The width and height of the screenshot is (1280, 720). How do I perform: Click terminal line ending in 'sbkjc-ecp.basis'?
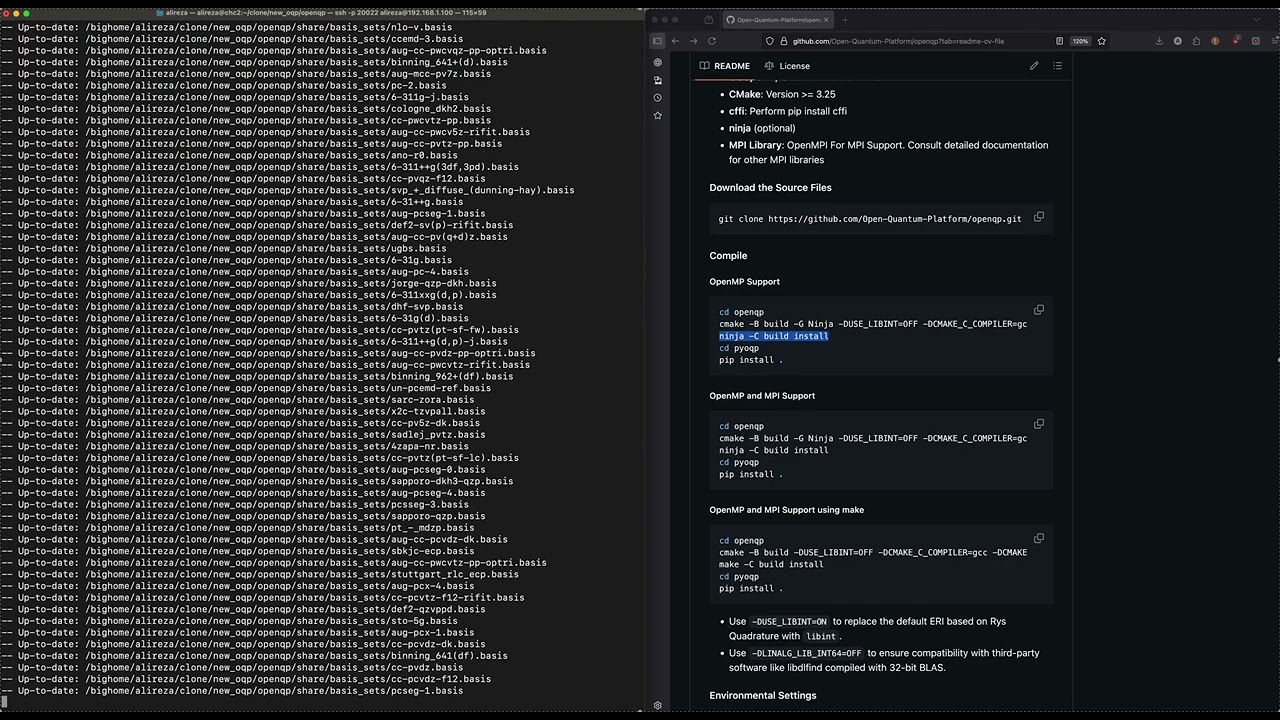(238, 551)
